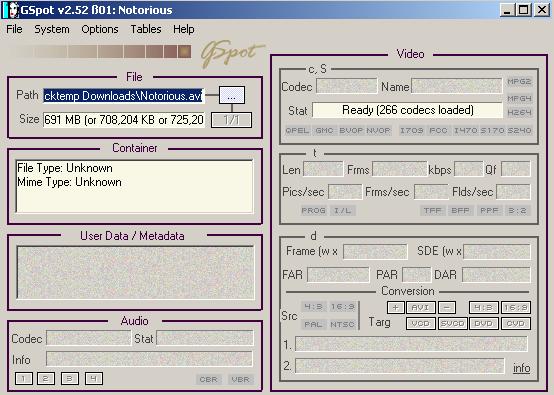Click the video Stat field reading Ready
This screenshot has height=395, width=554.
(x=407, y=110)
